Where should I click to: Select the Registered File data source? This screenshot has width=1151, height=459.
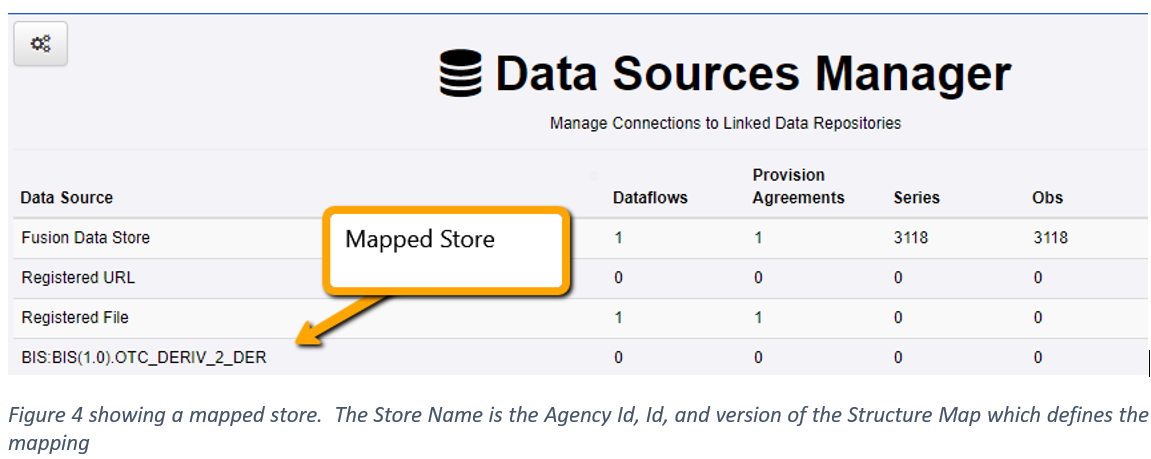pyautogui.click(x=75, y=318)
